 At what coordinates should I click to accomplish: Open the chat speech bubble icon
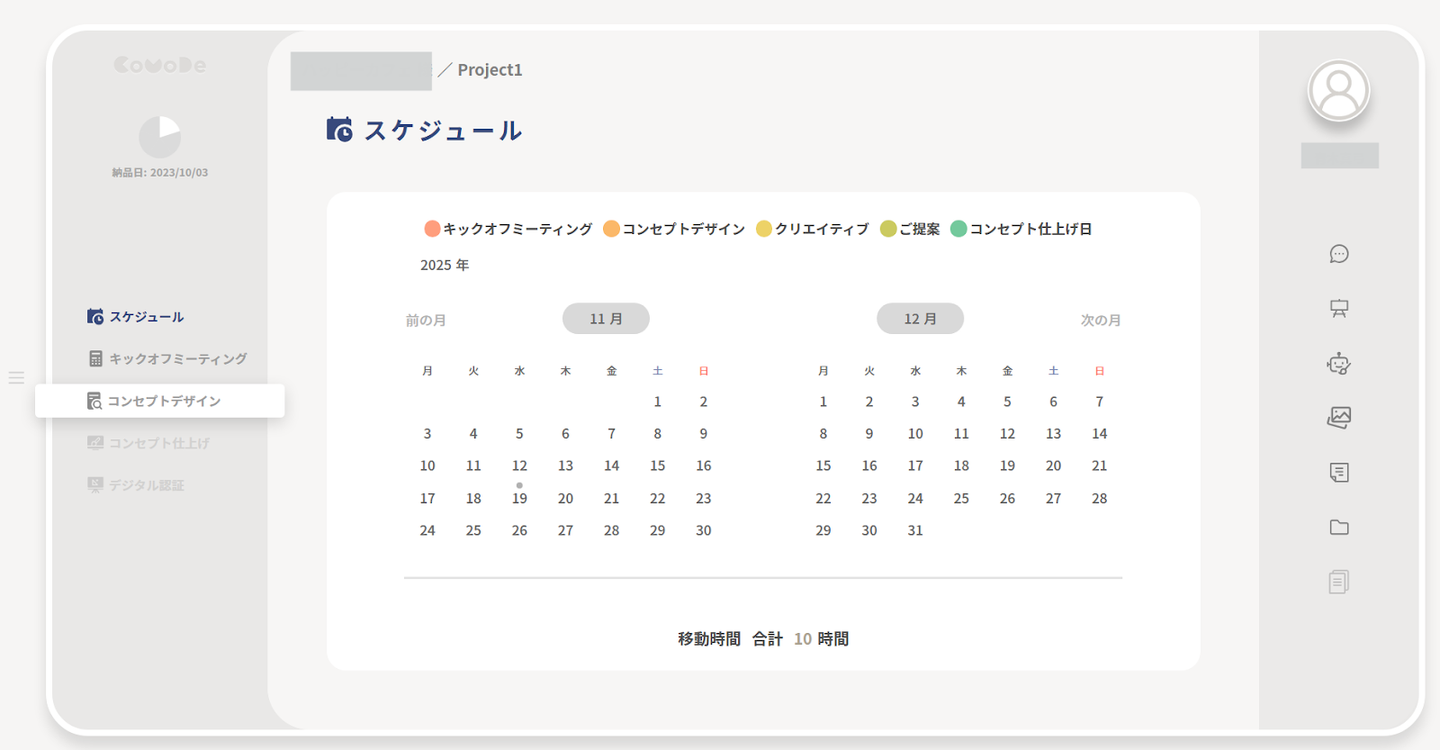(1339, 254)
